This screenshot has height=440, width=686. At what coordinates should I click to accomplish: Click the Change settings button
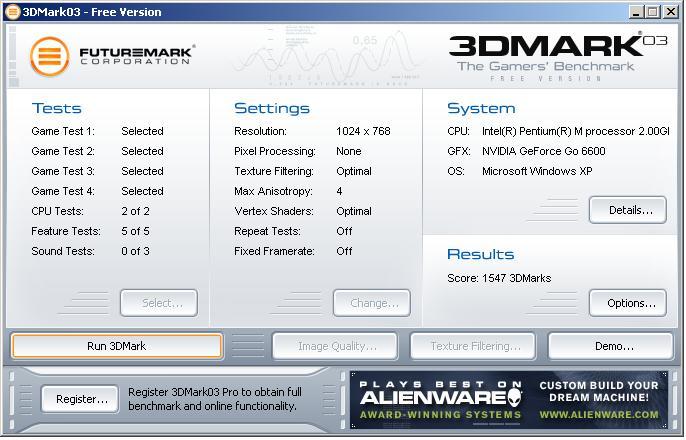(372, 304)
